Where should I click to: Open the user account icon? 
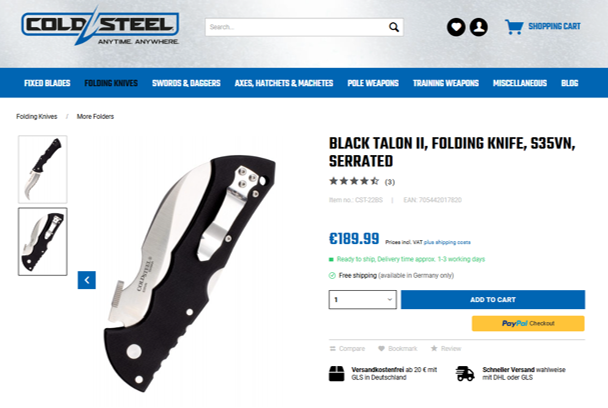pos(479,27)
